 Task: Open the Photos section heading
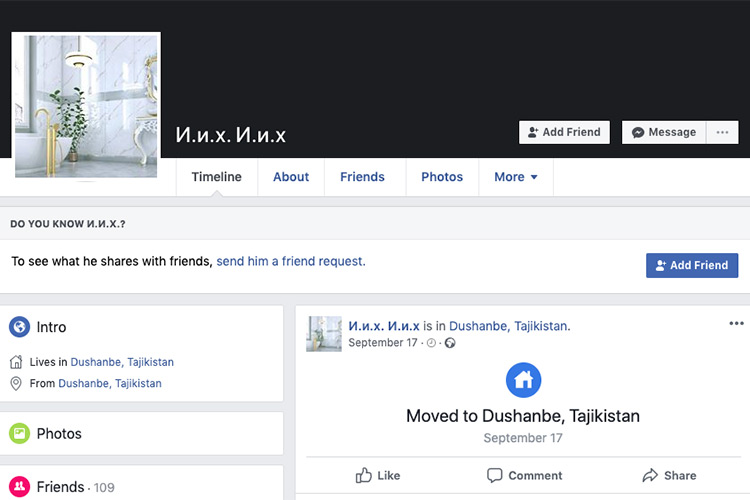[x=59, y=433]
